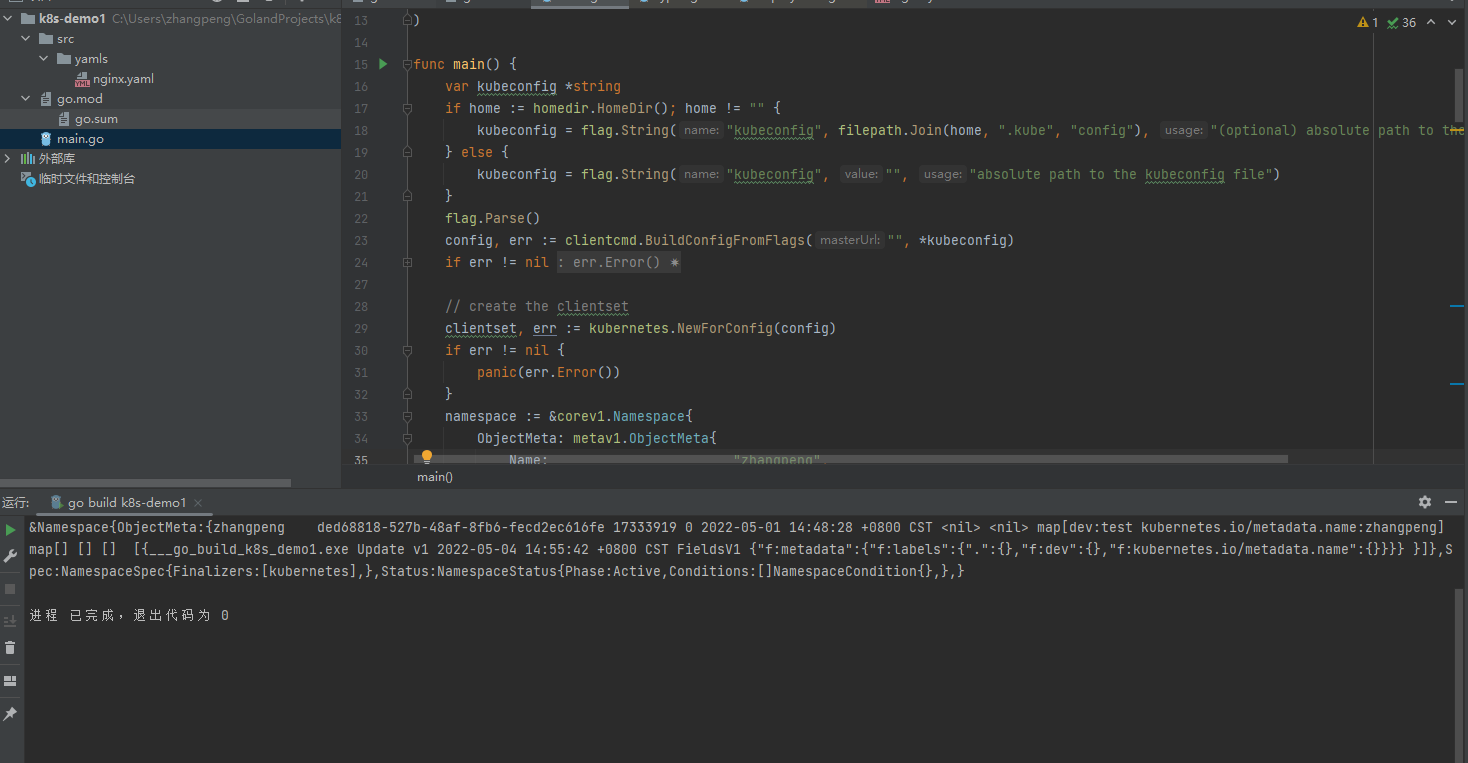Click the wrench icon to modify run configuration

pos(11,556)
